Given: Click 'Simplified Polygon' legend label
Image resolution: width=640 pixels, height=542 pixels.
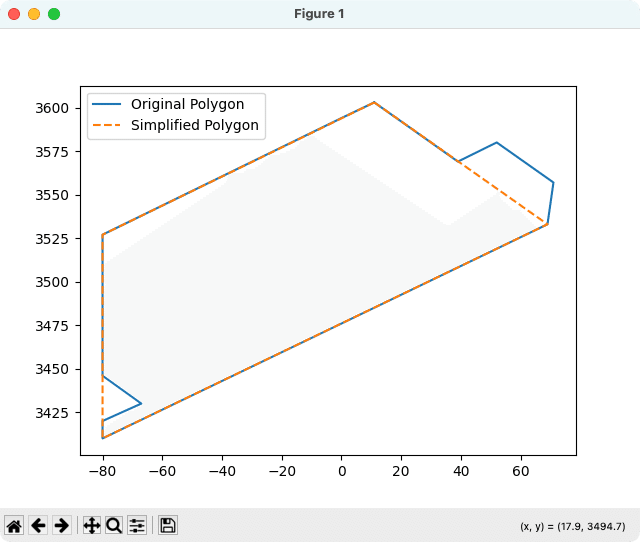Looking at the screenshot, I should tap(195, 125).
